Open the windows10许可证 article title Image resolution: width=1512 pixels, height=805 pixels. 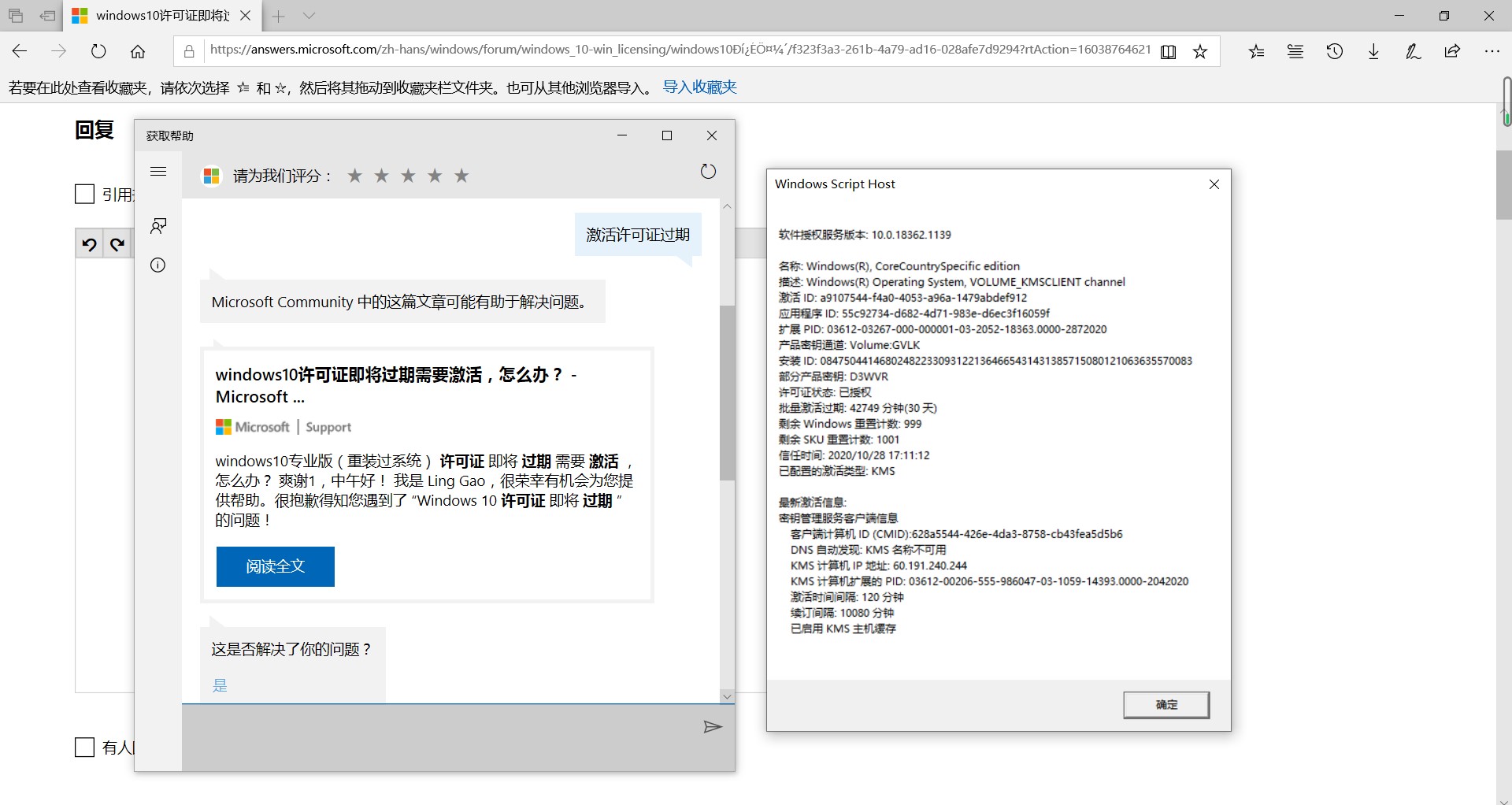pos(397,385)
